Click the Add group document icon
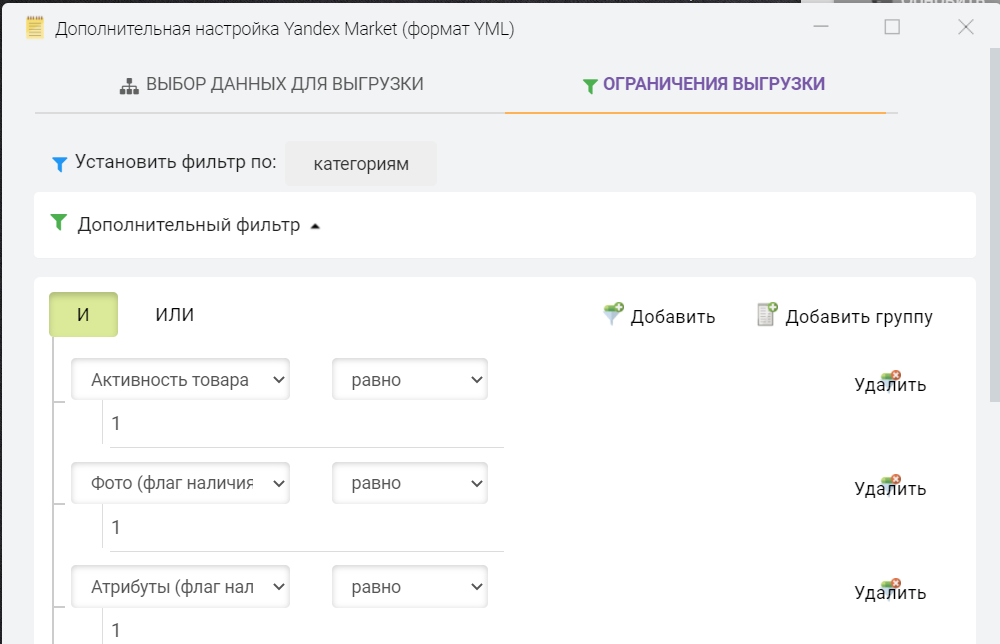The image size is (1000, 644). [767, 314]
